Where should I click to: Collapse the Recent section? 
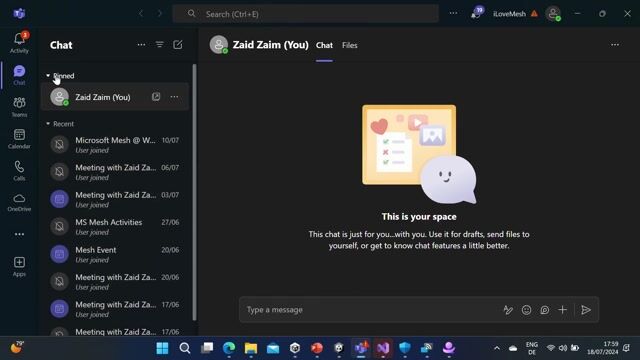60,124
